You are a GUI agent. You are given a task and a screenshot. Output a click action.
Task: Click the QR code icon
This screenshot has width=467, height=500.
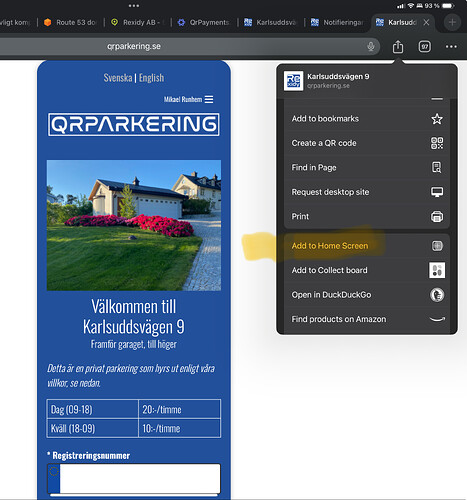[x=437, y=143]
